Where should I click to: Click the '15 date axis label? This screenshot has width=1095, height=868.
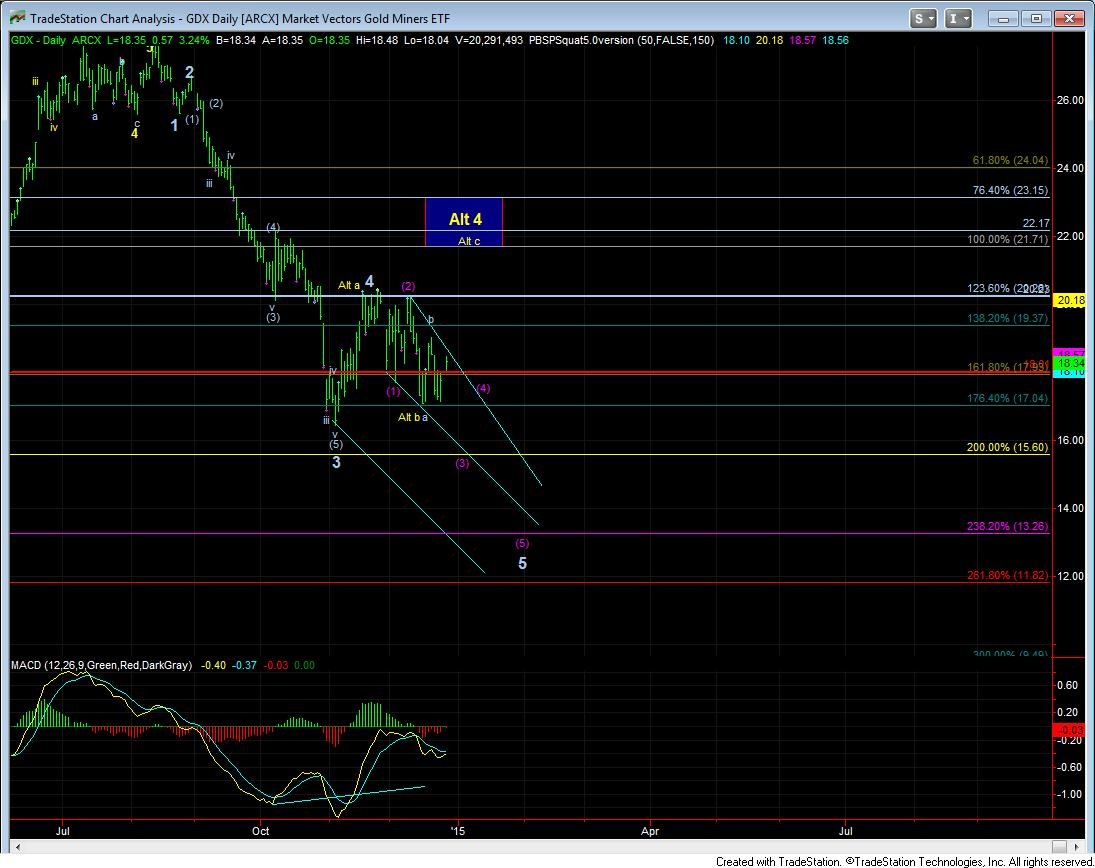click(x=457, y=830)
